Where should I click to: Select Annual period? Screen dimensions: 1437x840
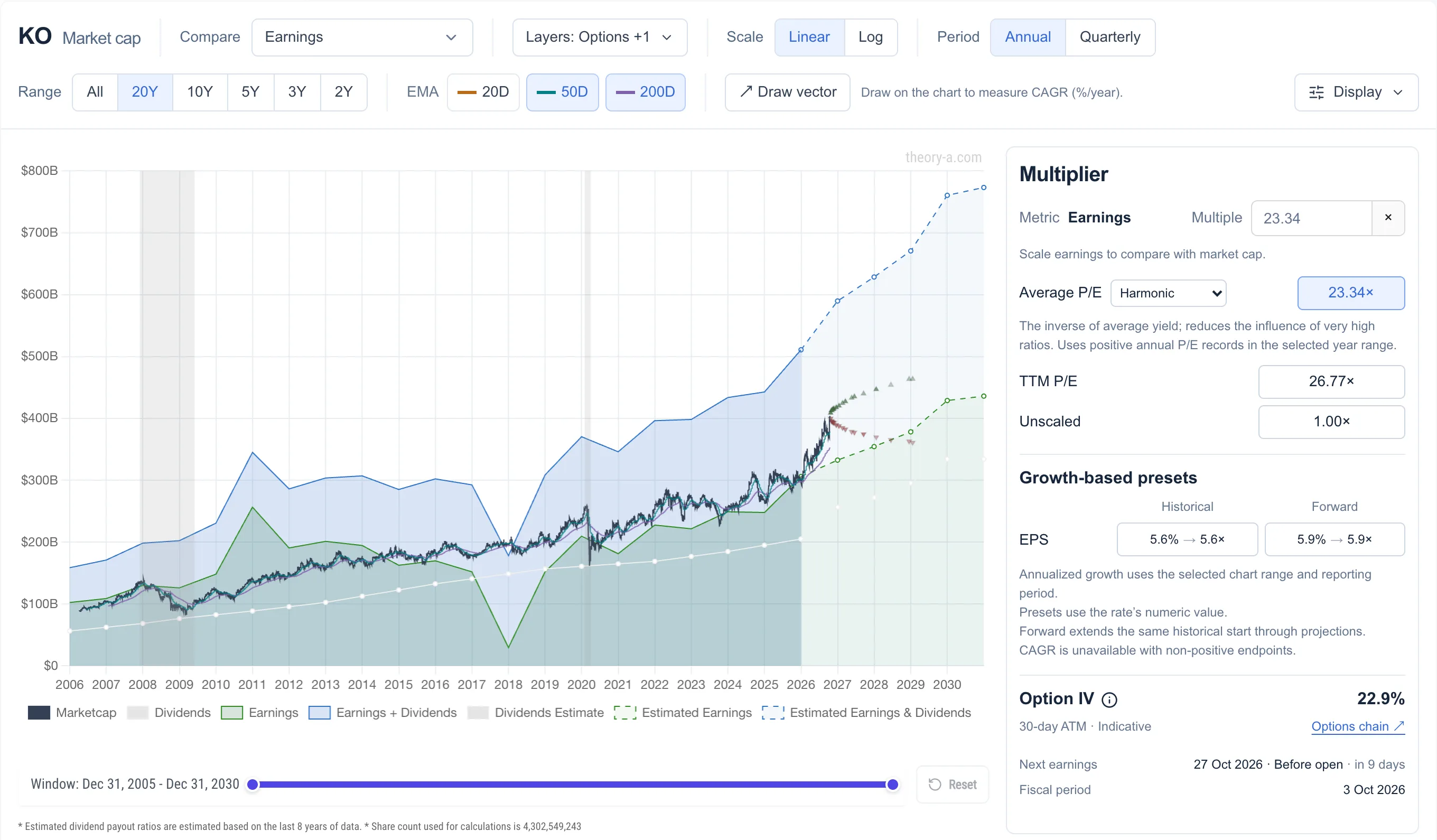1028,37
